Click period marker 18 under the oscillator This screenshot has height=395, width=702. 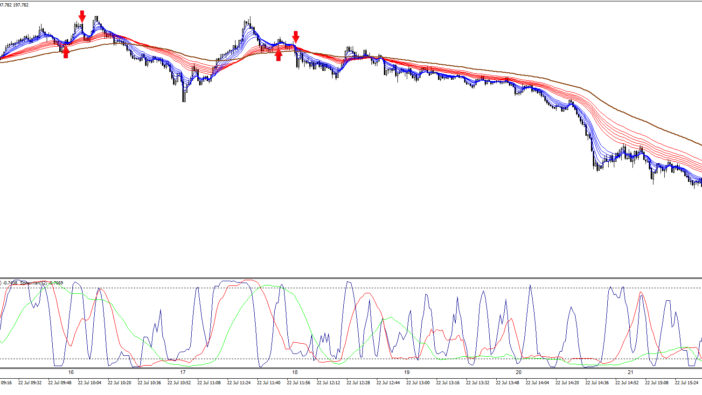(x=295, y=372)
